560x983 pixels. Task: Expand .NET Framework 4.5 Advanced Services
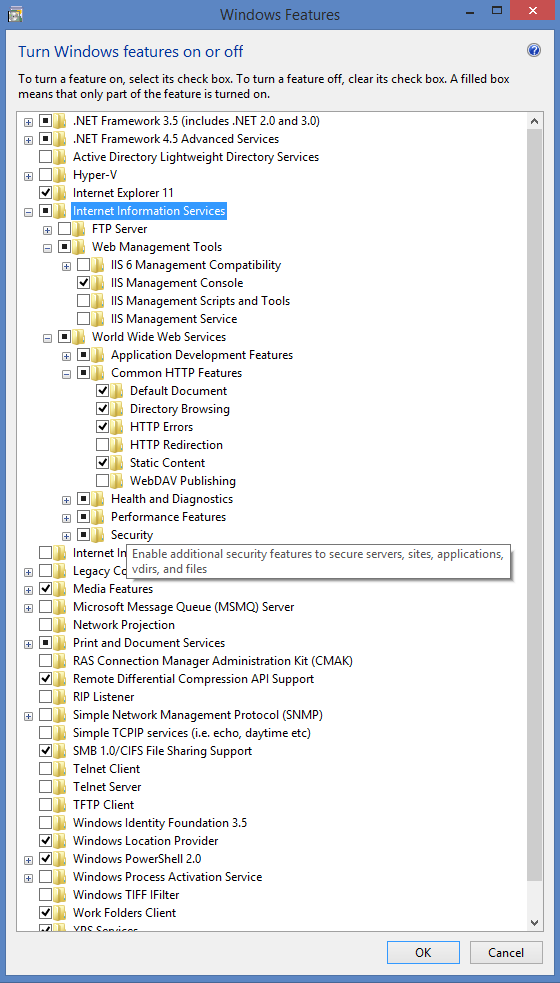pos(28,139)
